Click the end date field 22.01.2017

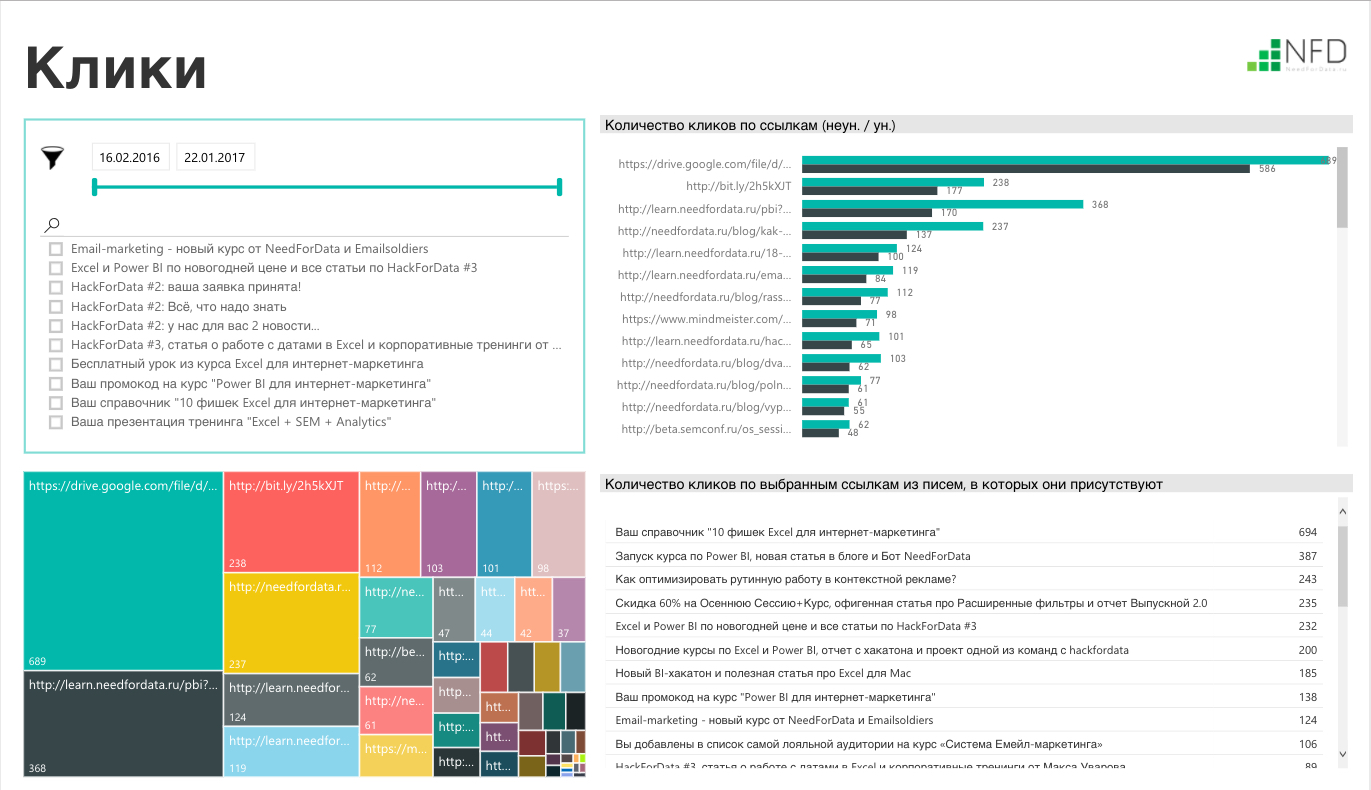click(x=215, y=157)
